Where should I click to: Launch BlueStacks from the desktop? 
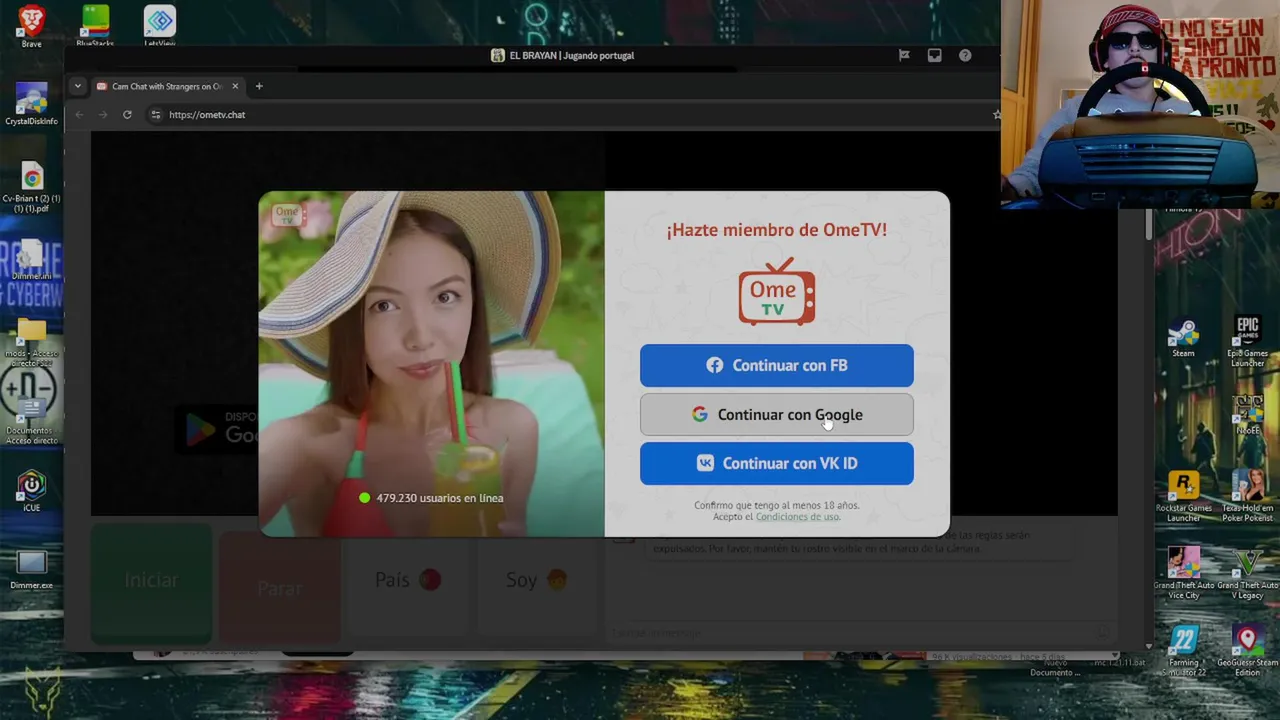(95, 25)
